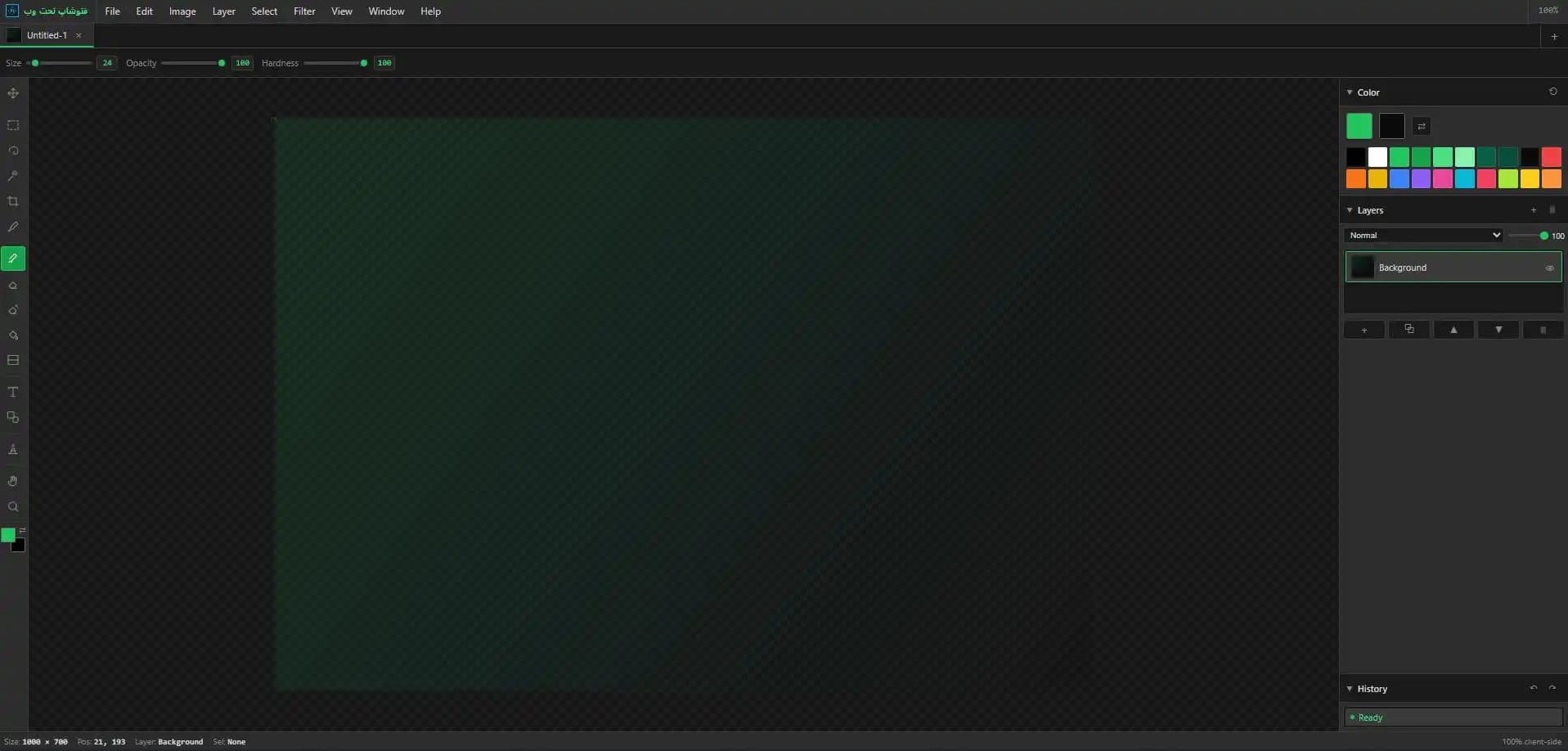Select the Paint Bucket tool
1568x751 pixels.
13,335
